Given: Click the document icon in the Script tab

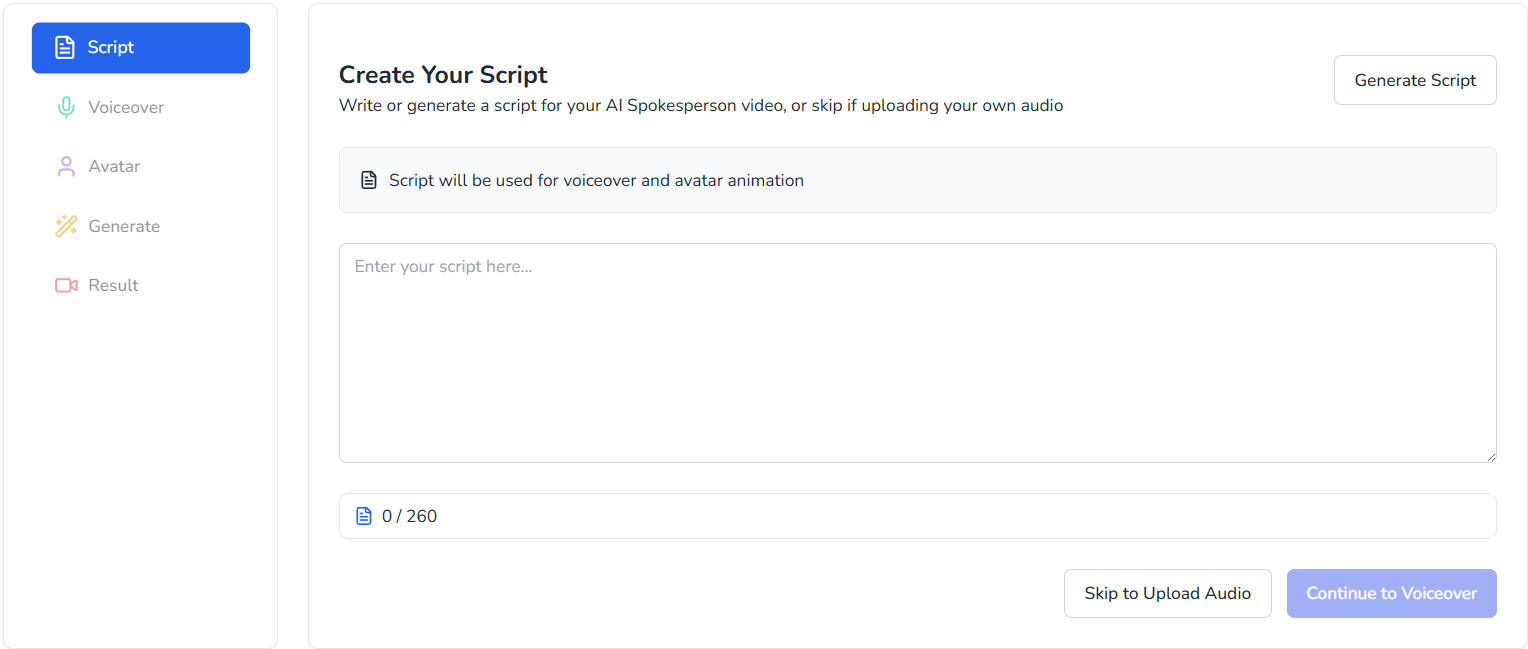Looking at the screenshot, I should tap(65, 48).
